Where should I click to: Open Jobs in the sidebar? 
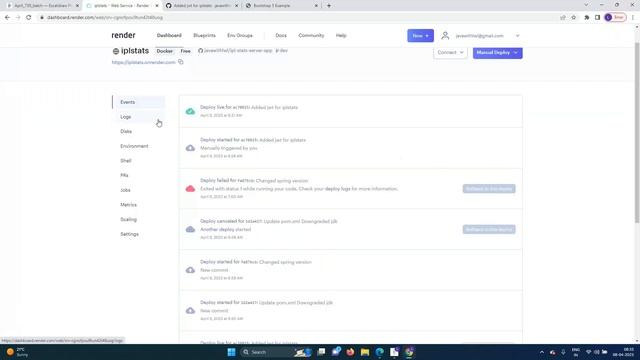(x=125, y=190)
